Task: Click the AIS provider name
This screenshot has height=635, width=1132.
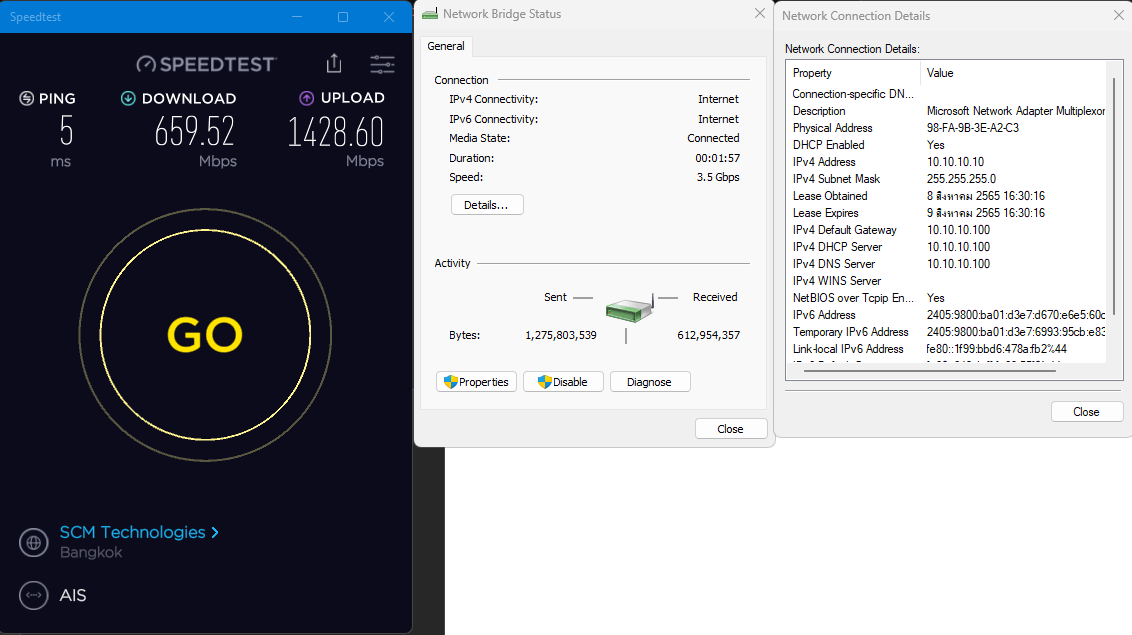Action: 73,595
